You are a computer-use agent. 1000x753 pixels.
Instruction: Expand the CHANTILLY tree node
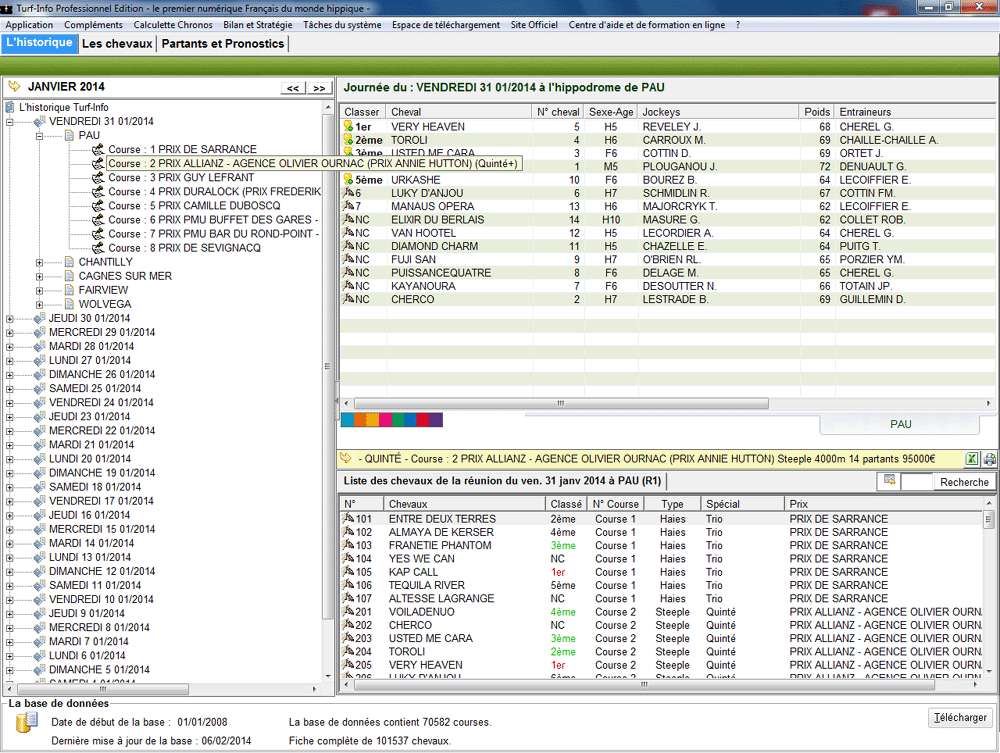[40, 262]
